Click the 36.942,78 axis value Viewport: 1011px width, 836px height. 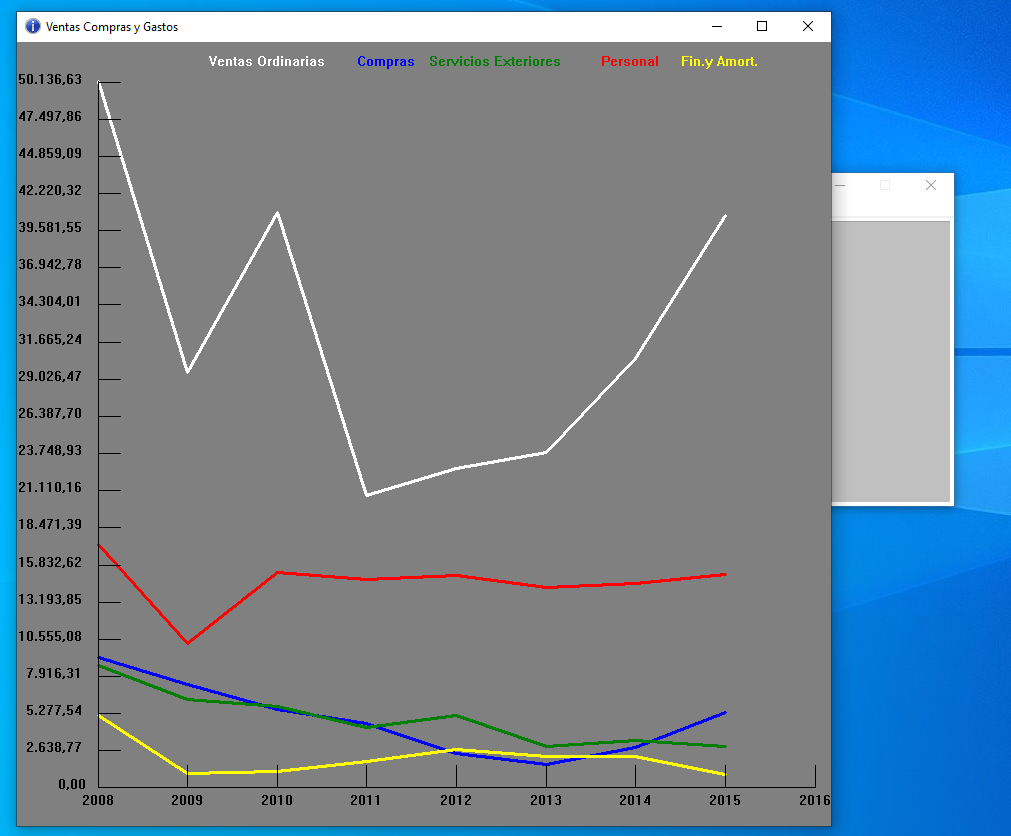[x=50, y=265]
